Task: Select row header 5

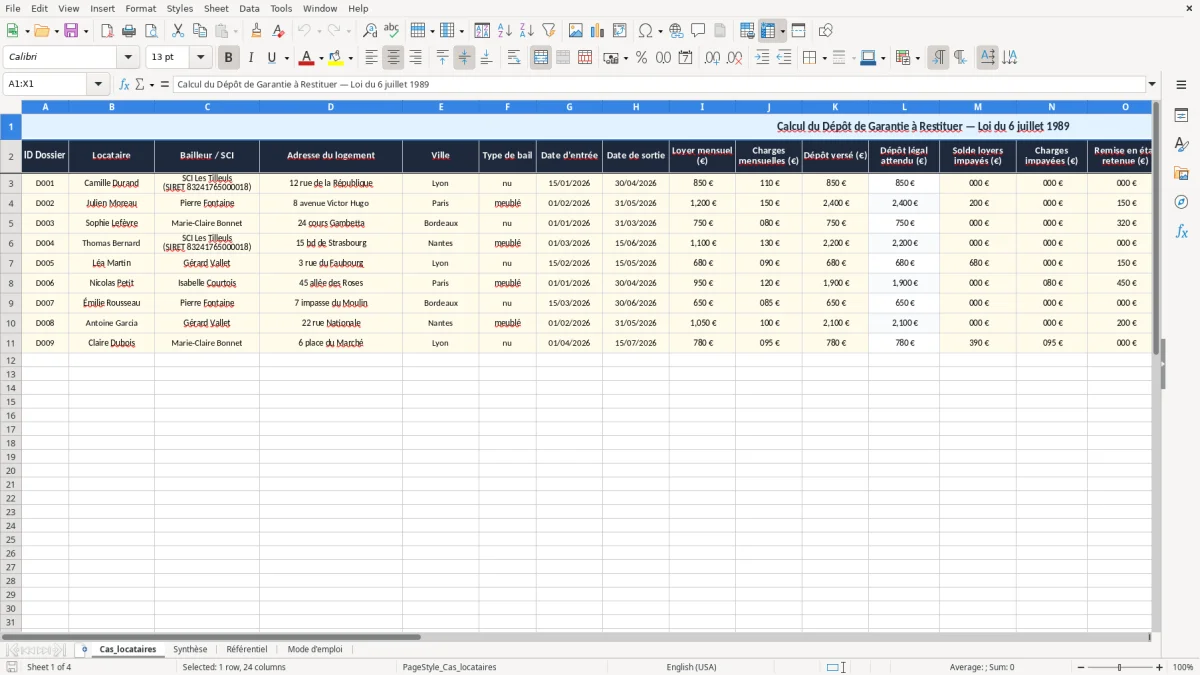Action: (11, 223)
